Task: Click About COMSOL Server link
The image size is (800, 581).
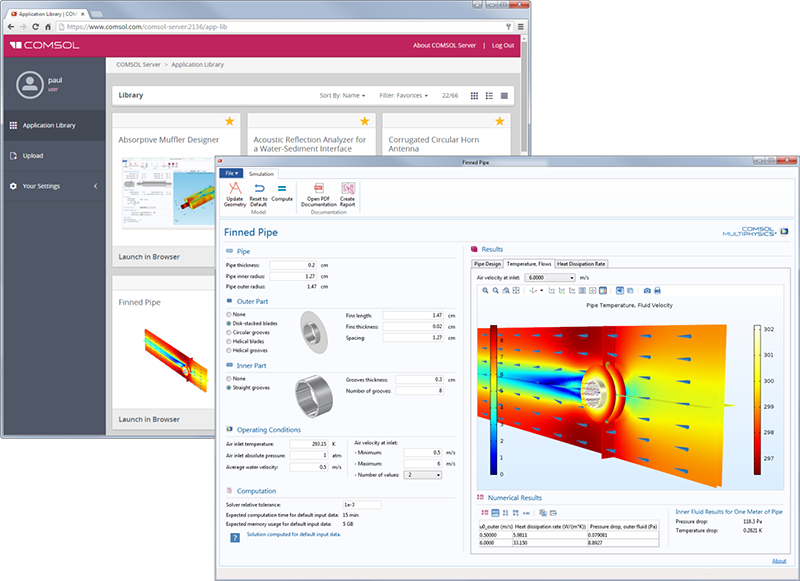Action: click(444, 45)
